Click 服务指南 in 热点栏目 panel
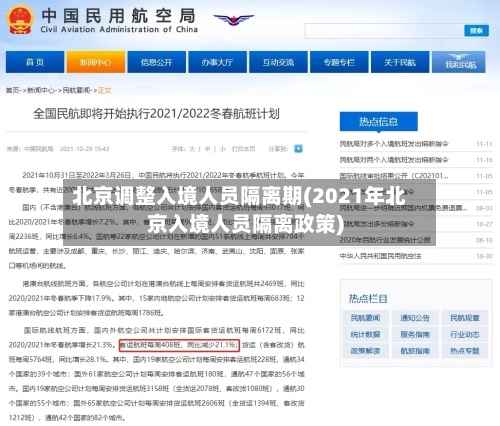Screen dimensions: 500x426 point(415,334)
